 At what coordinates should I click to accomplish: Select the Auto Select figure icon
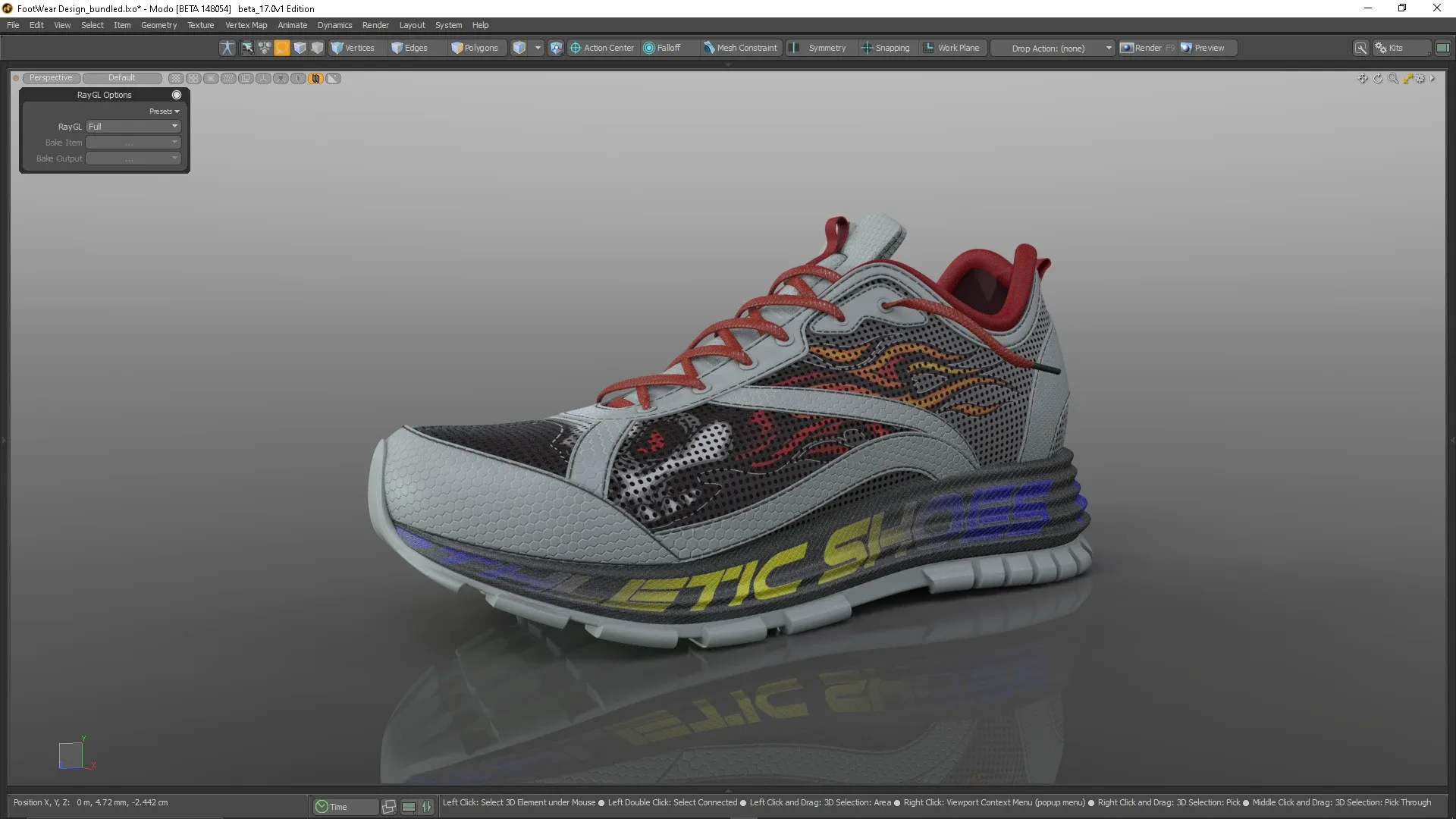click(227, 48)
